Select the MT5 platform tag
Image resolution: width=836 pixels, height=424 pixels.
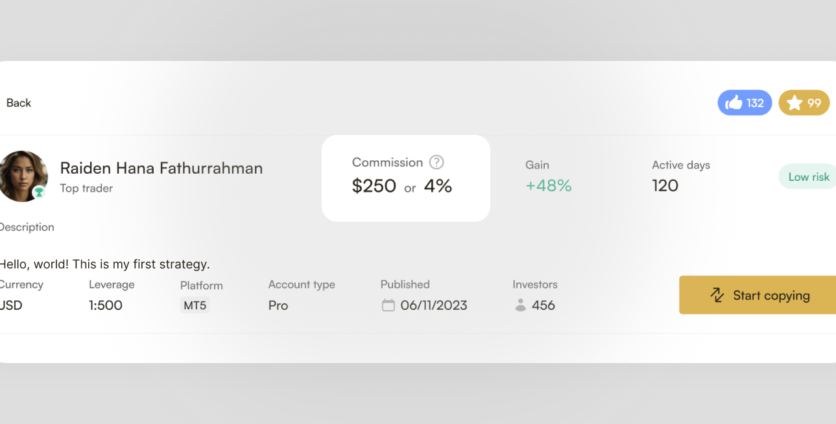pyautogui.click(x=195, y=305)
